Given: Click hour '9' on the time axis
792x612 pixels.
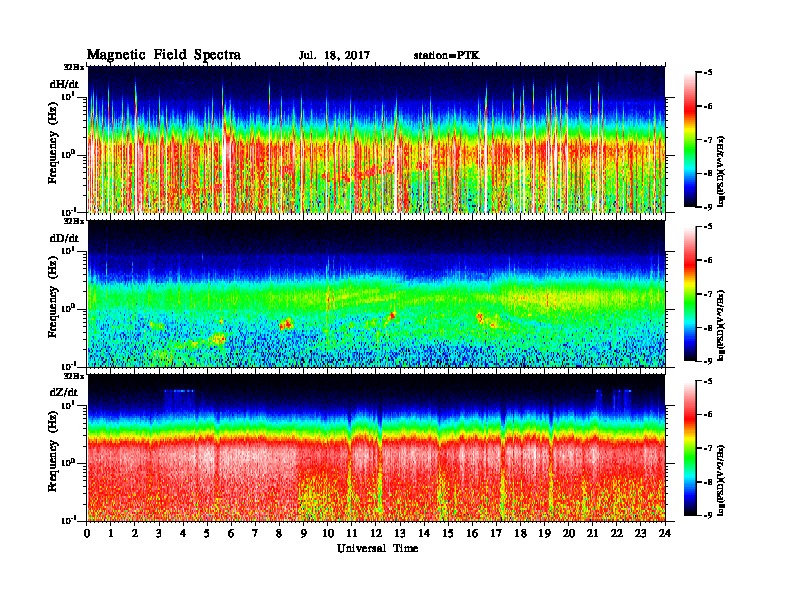Looking at the screenshot, I should 304,533.
